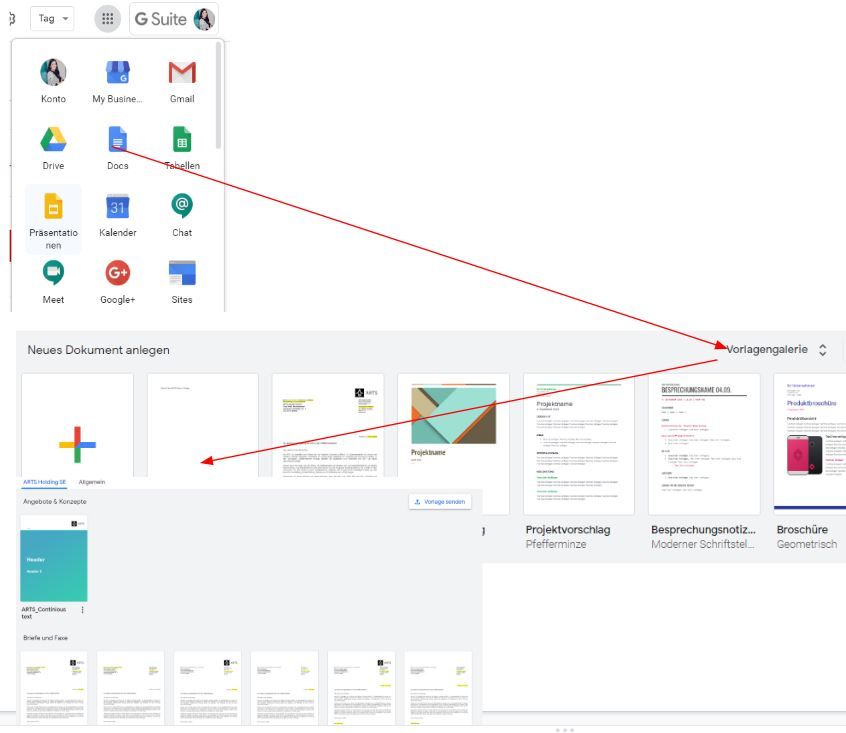The height and width of the screenshot is (733, 846).
Task: Pick the Besprechungsnotizen template thumbnail
Action: point(704,444)
